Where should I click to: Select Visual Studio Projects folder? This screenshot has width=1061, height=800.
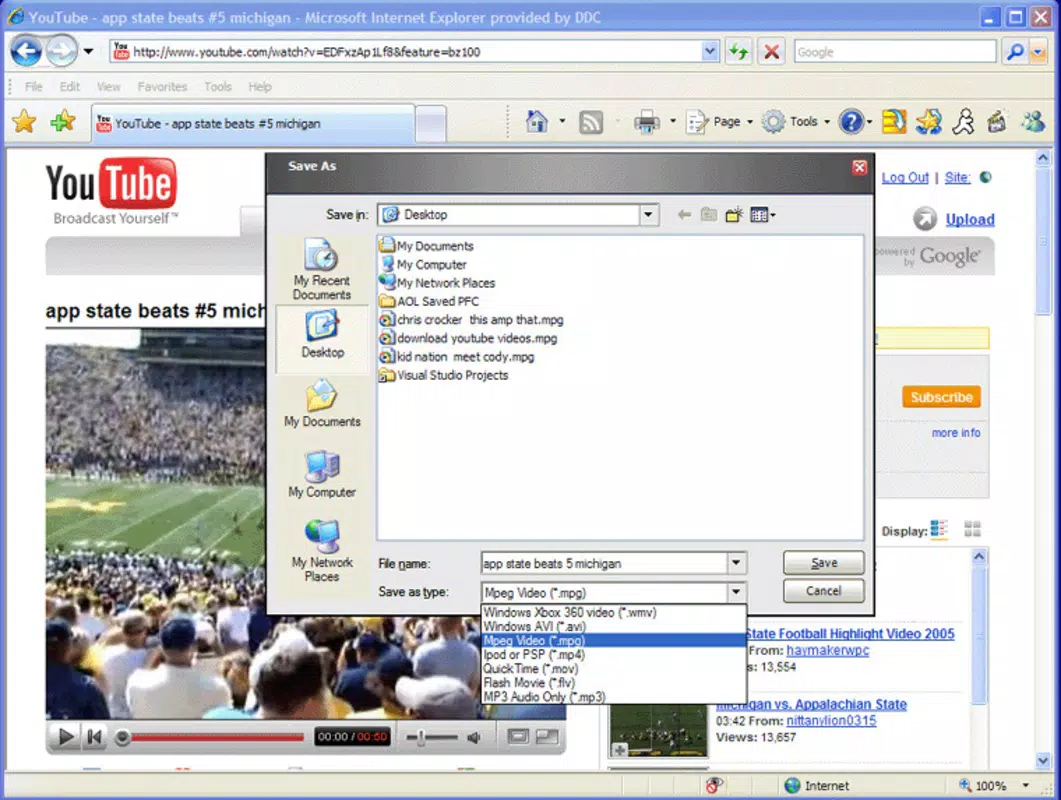(x=444, y=375)
